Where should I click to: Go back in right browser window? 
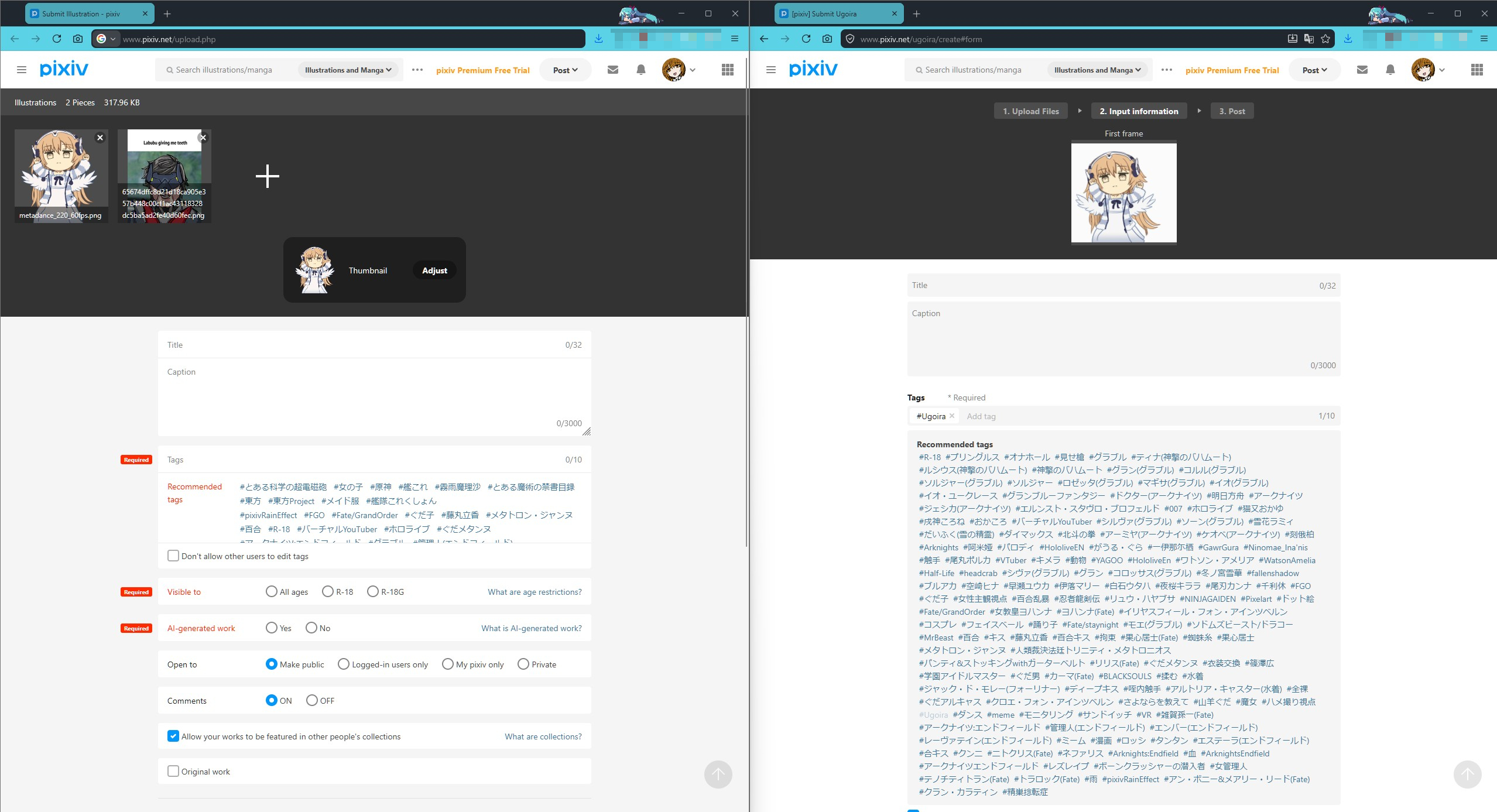click(764, 39)
